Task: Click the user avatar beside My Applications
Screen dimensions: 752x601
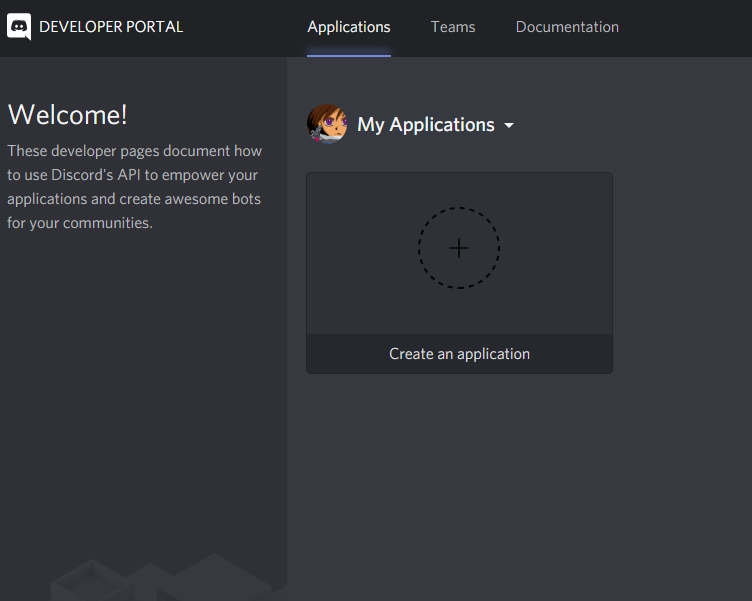Action: pyautogui.click(x=327, y=124)
